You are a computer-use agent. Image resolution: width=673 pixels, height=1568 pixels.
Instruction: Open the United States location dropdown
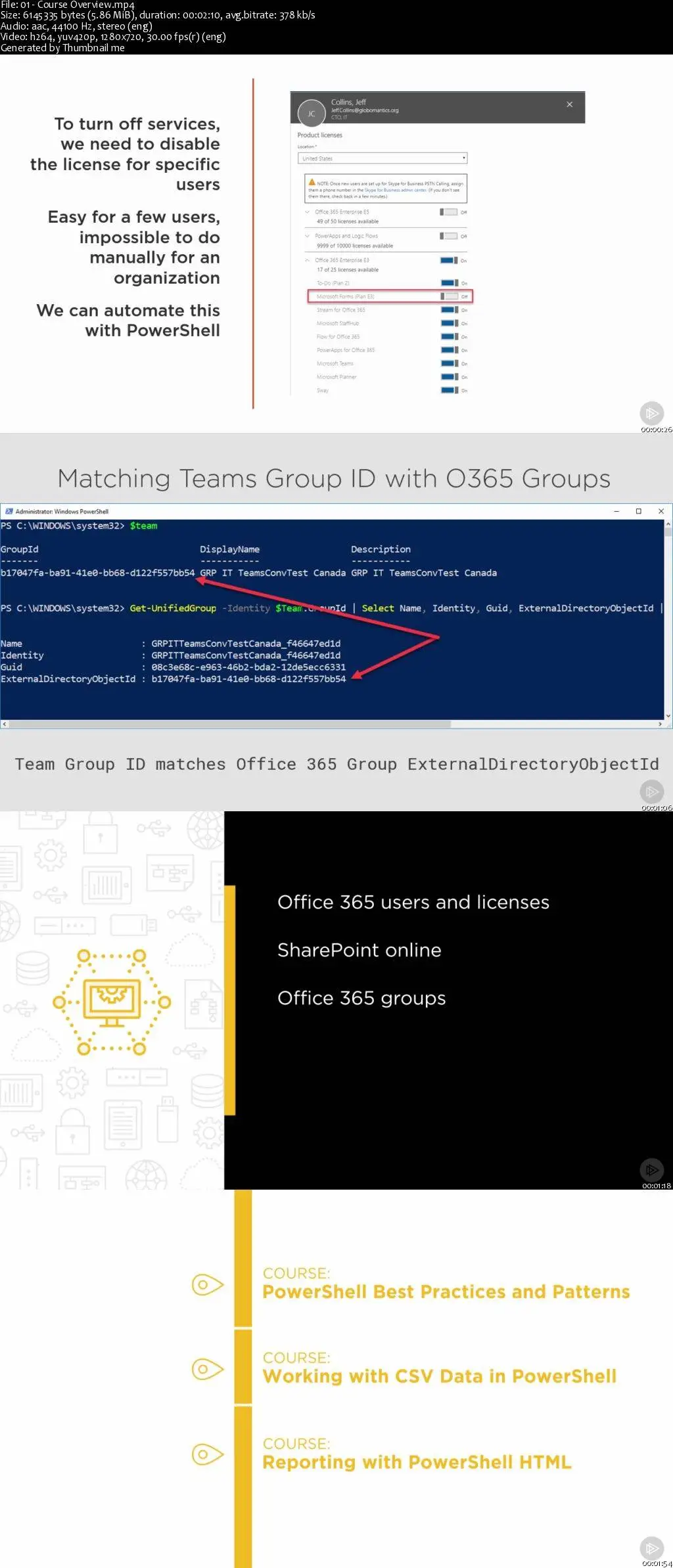coord(383,158)
